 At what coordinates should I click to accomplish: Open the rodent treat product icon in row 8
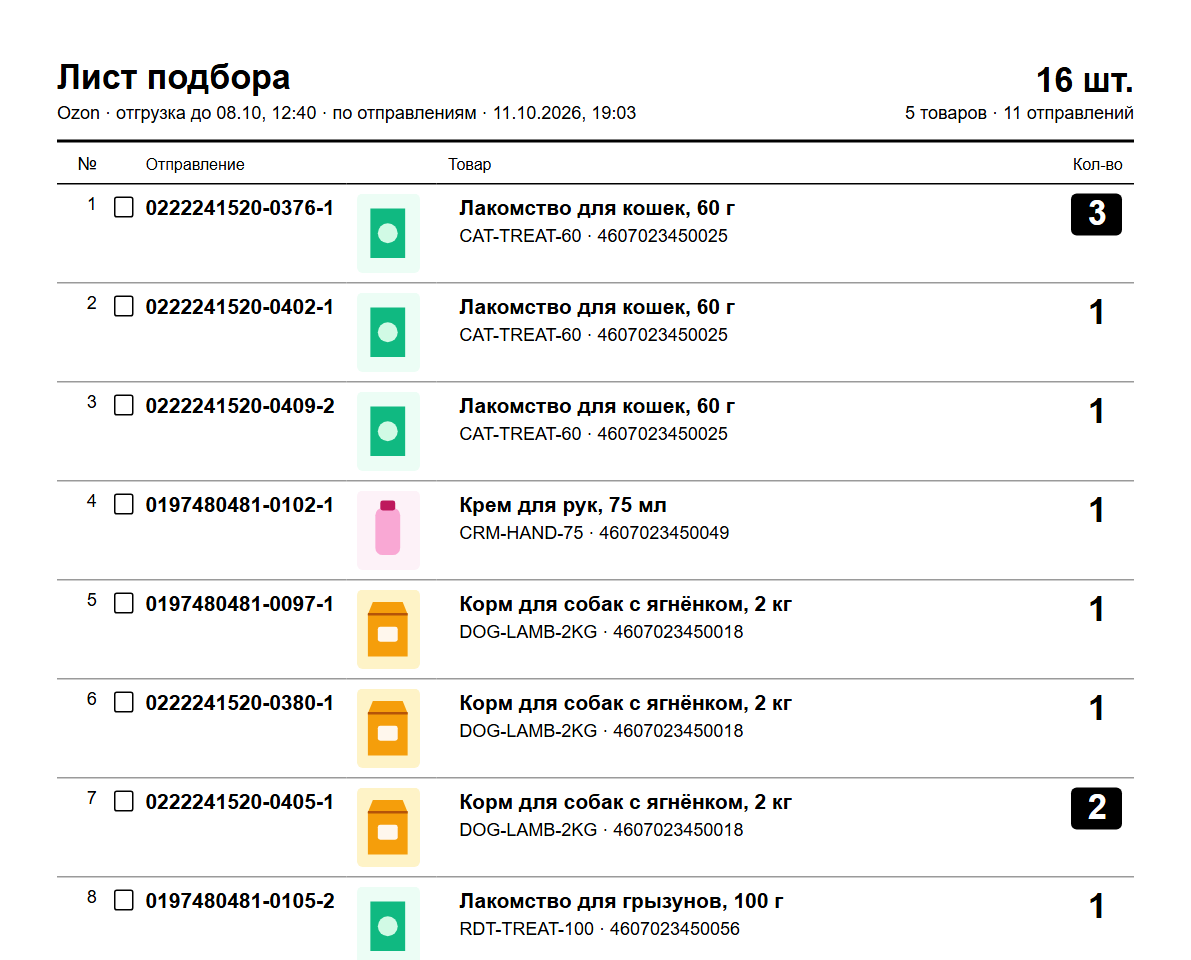(x=388, y=924)
